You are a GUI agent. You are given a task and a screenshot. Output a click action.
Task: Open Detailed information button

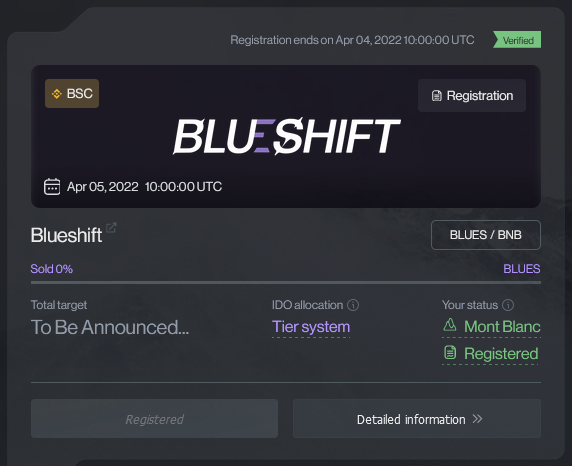(417, 419)
